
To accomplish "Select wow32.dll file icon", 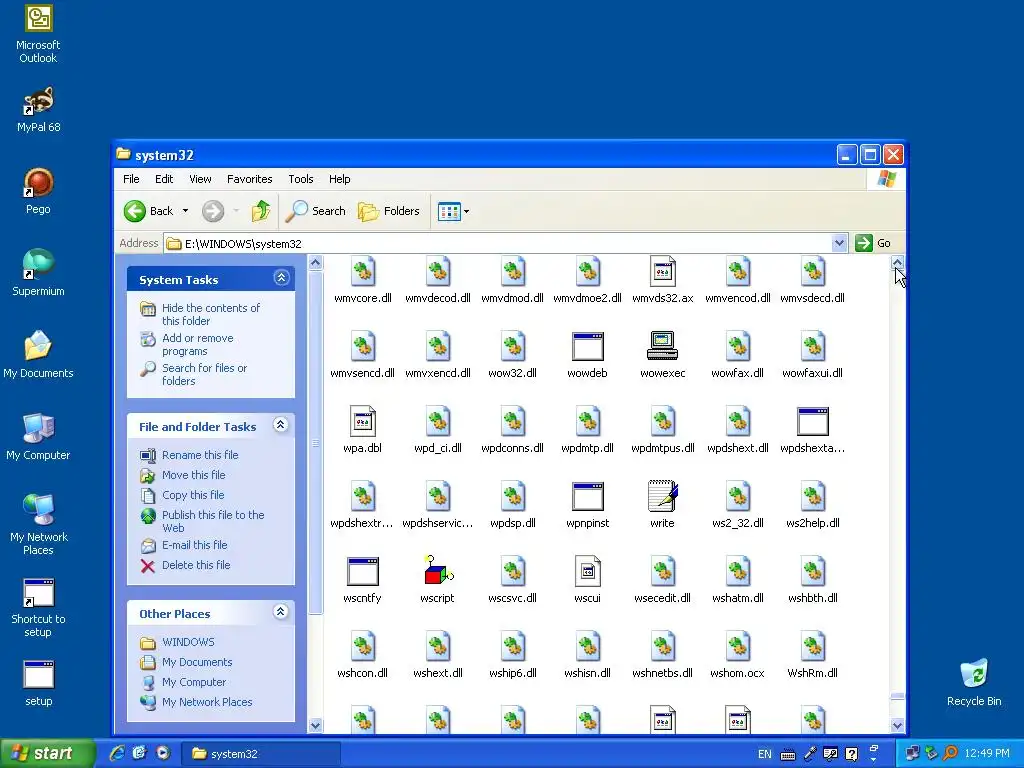I will click(513, 345).
